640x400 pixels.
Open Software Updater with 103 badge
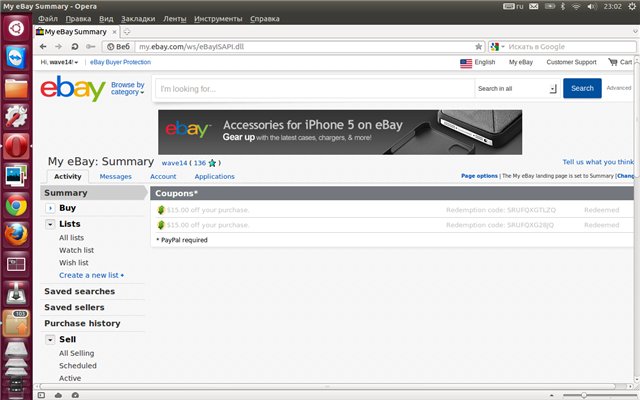click(x=16, y=323)
